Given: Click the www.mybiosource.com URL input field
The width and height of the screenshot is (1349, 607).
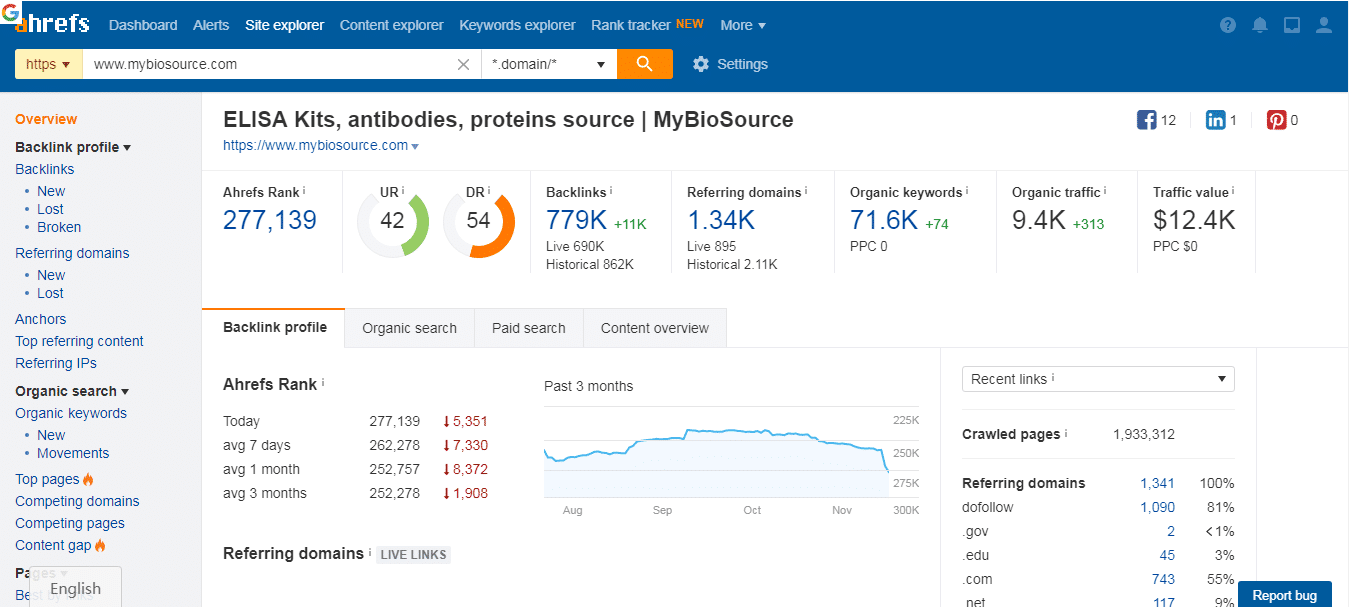Looking at the screenshot, I should pyautogui.click(x=270, y=64).
